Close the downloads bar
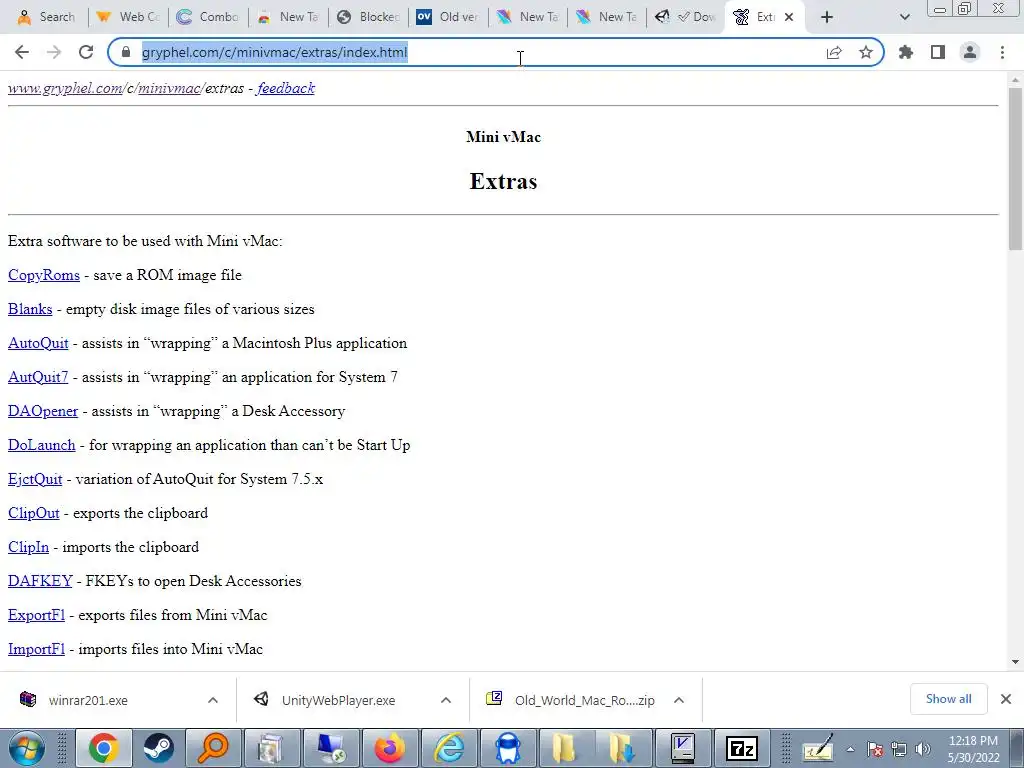Viewport: 1024px width, 768px height. 1006,699
